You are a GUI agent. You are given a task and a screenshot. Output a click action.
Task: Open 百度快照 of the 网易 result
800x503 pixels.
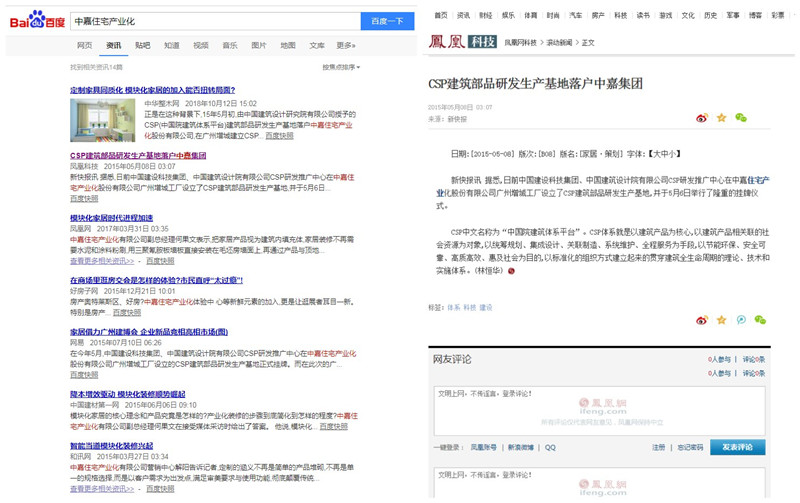(84, 374)
